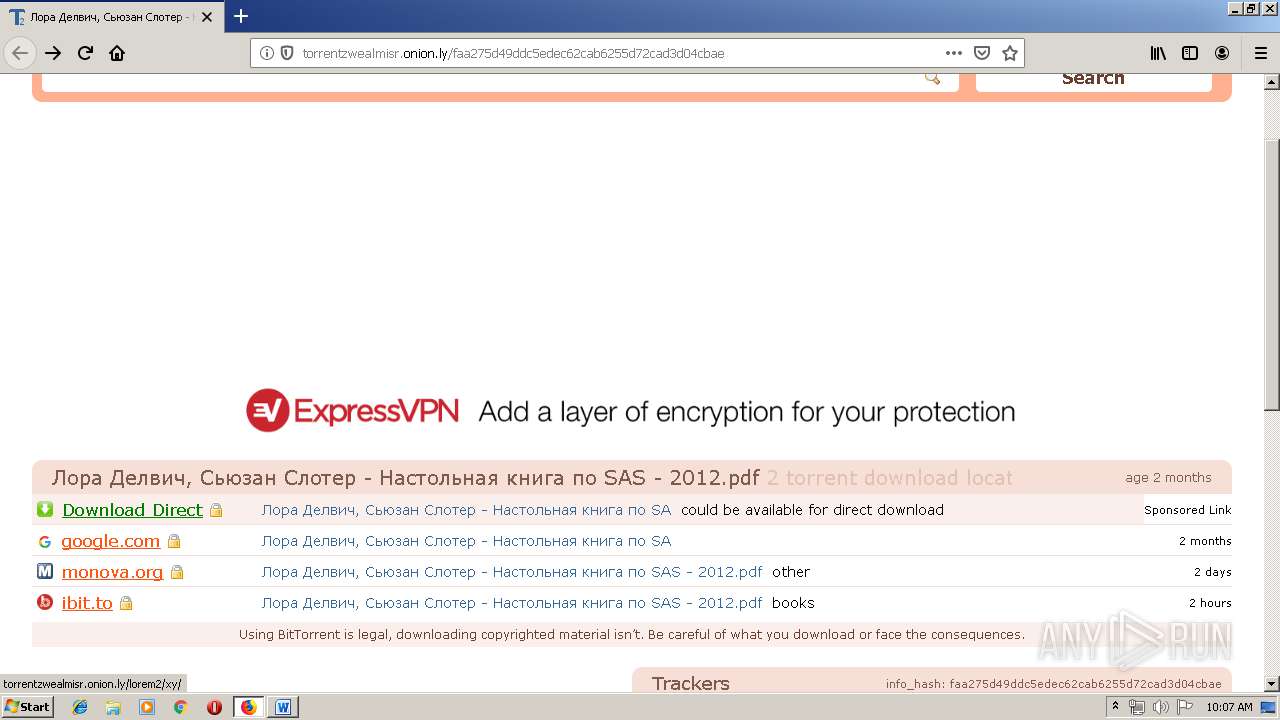Open 2012.pdf title in ibit.to row
The width and height of the screenshot is (1280, 720).
[512, 603]
